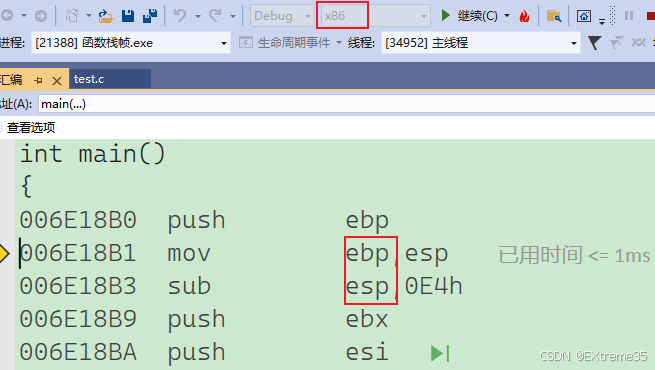Click the Redo icon

coord(216,16)
